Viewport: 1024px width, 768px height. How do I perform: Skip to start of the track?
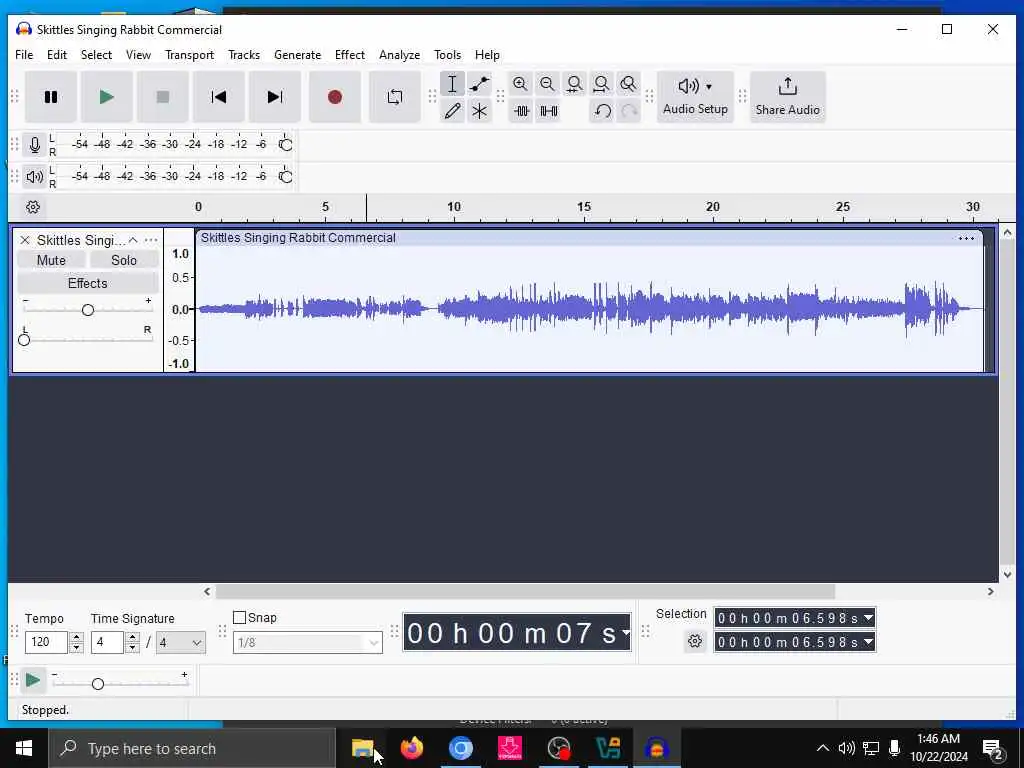point(219,97)
